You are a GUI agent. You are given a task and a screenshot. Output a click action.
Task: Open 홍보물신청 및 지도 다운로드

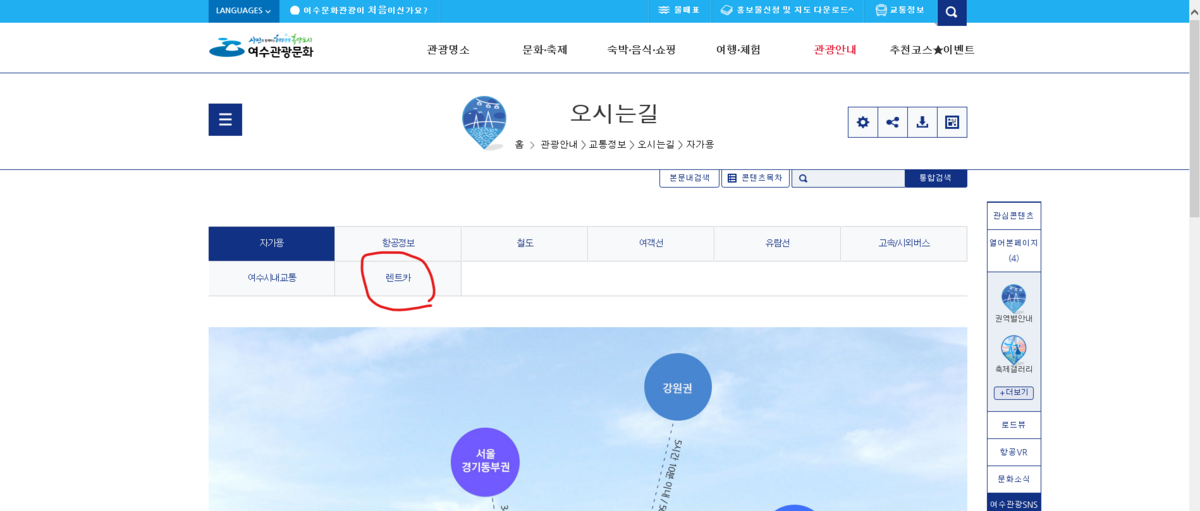point(787,10)
